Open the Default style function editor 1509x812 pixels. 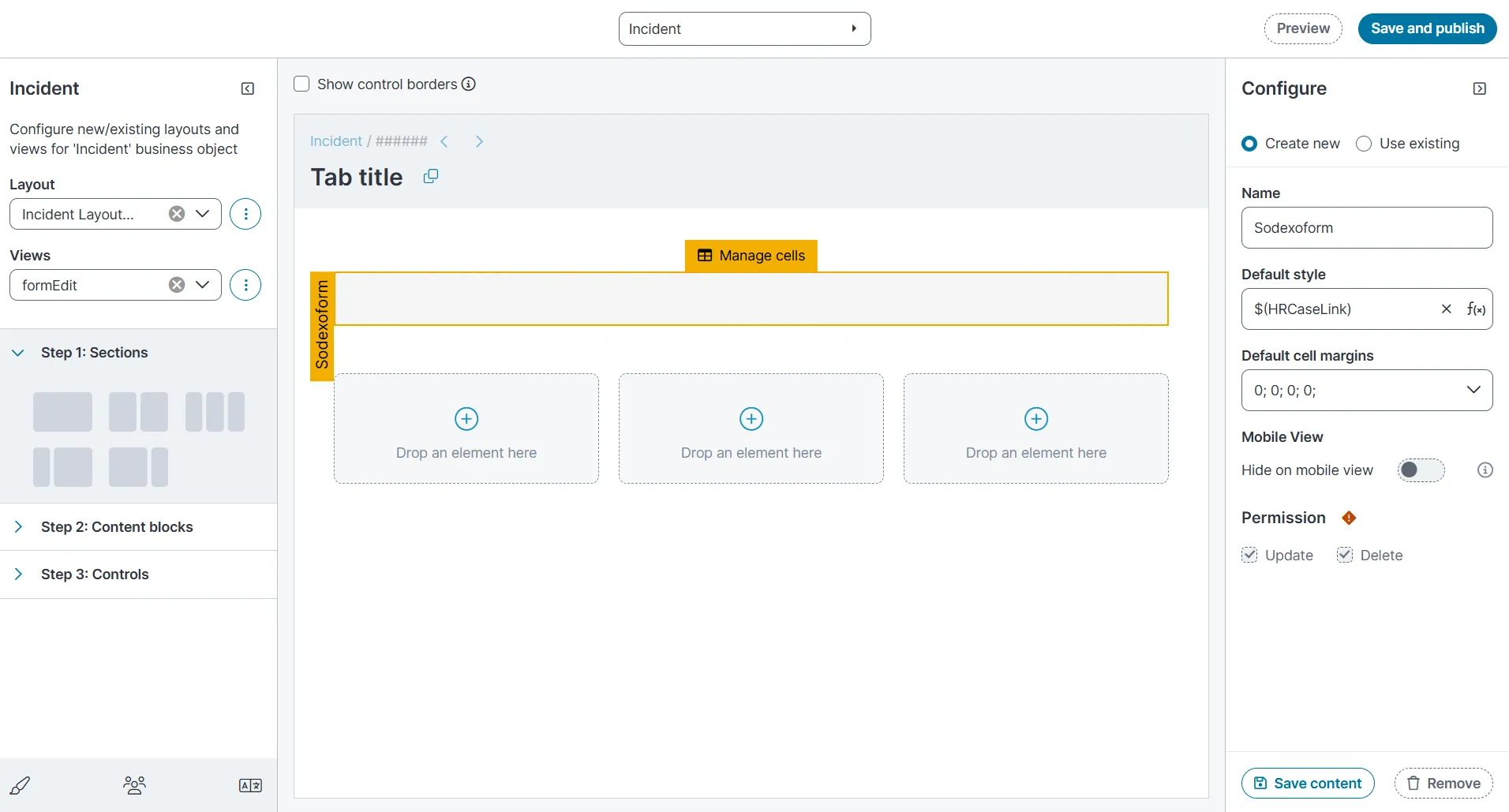pyautogui.click(x=1476, y=309)
